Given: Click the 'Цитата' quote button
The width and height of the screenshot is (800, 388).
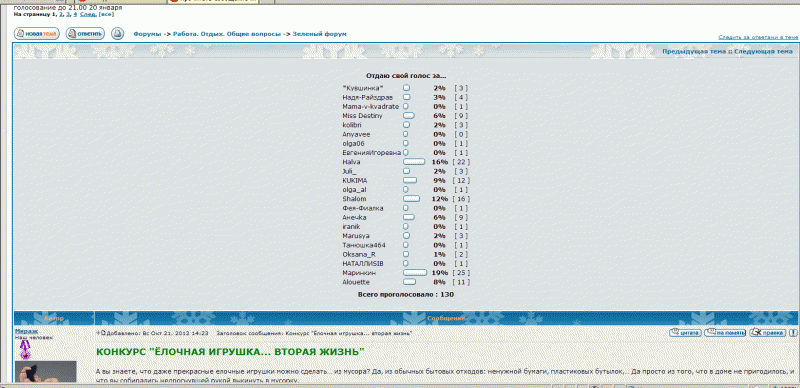Looking at the screenshot, I should (x=685, y=333).
